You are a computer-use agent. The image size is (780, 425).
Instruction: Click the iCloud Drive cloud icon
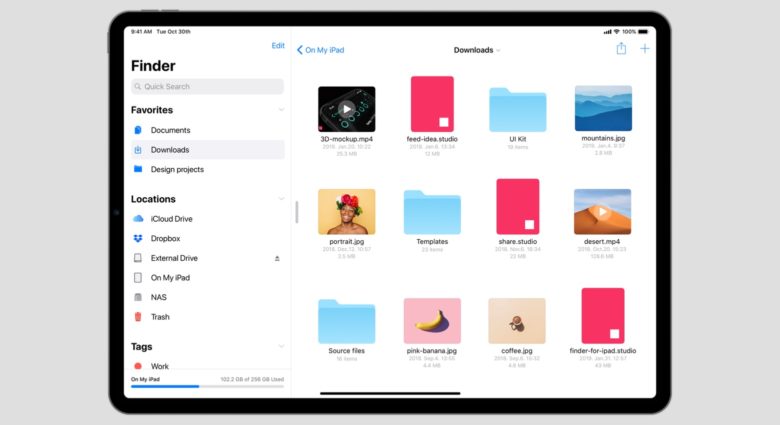[138, 218]
